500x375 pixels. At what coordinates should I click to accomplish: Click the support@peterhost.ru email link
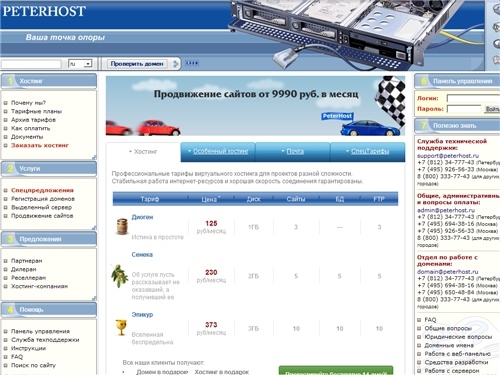[448, 156]
